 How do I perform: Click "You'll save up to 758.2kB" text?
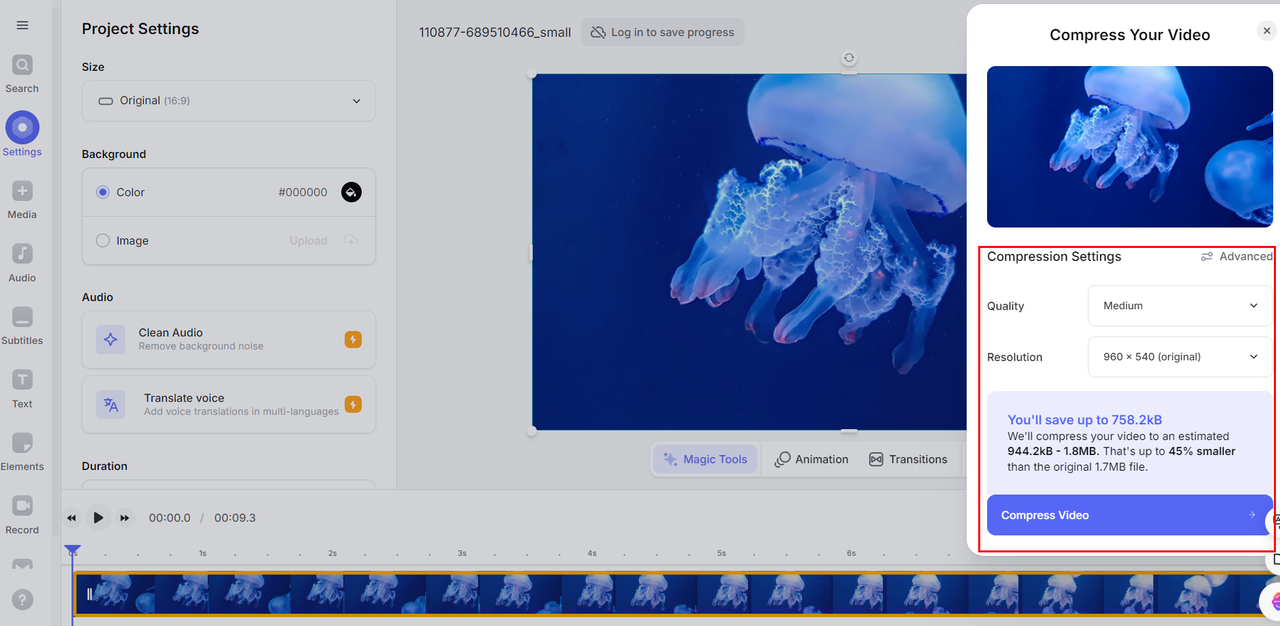click(x=1085, y=420)
